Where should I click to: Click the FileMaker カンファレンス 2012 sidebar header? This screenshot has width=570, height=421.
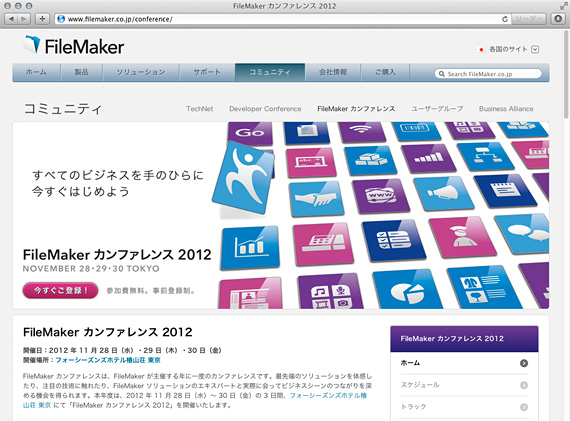point(464,339)
